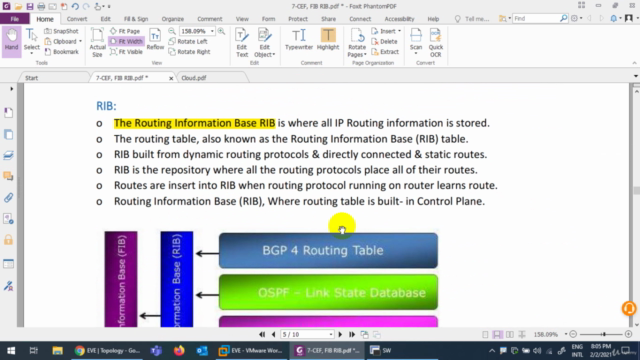Click the Print icon in quick access toolbar
Screen dimensions: 640x360
point(41,6)
